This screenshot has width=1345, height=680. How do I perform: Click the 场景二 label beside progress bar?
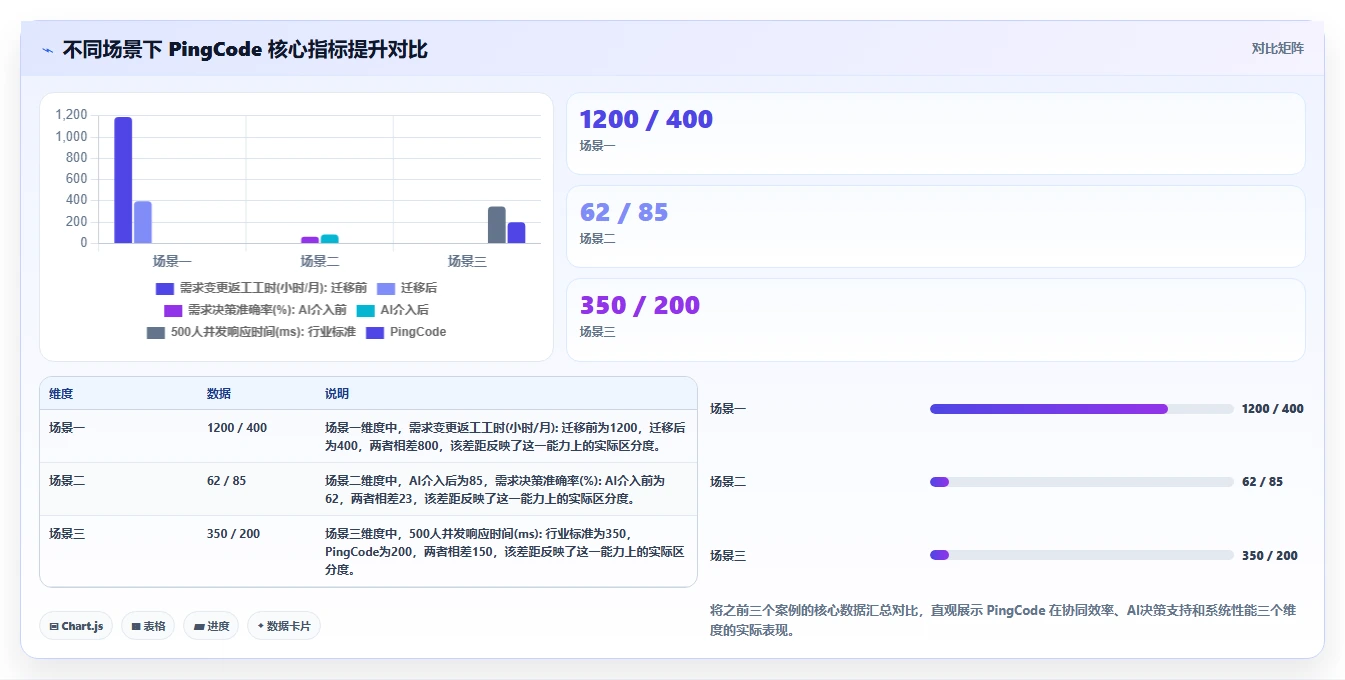point(728,482)
